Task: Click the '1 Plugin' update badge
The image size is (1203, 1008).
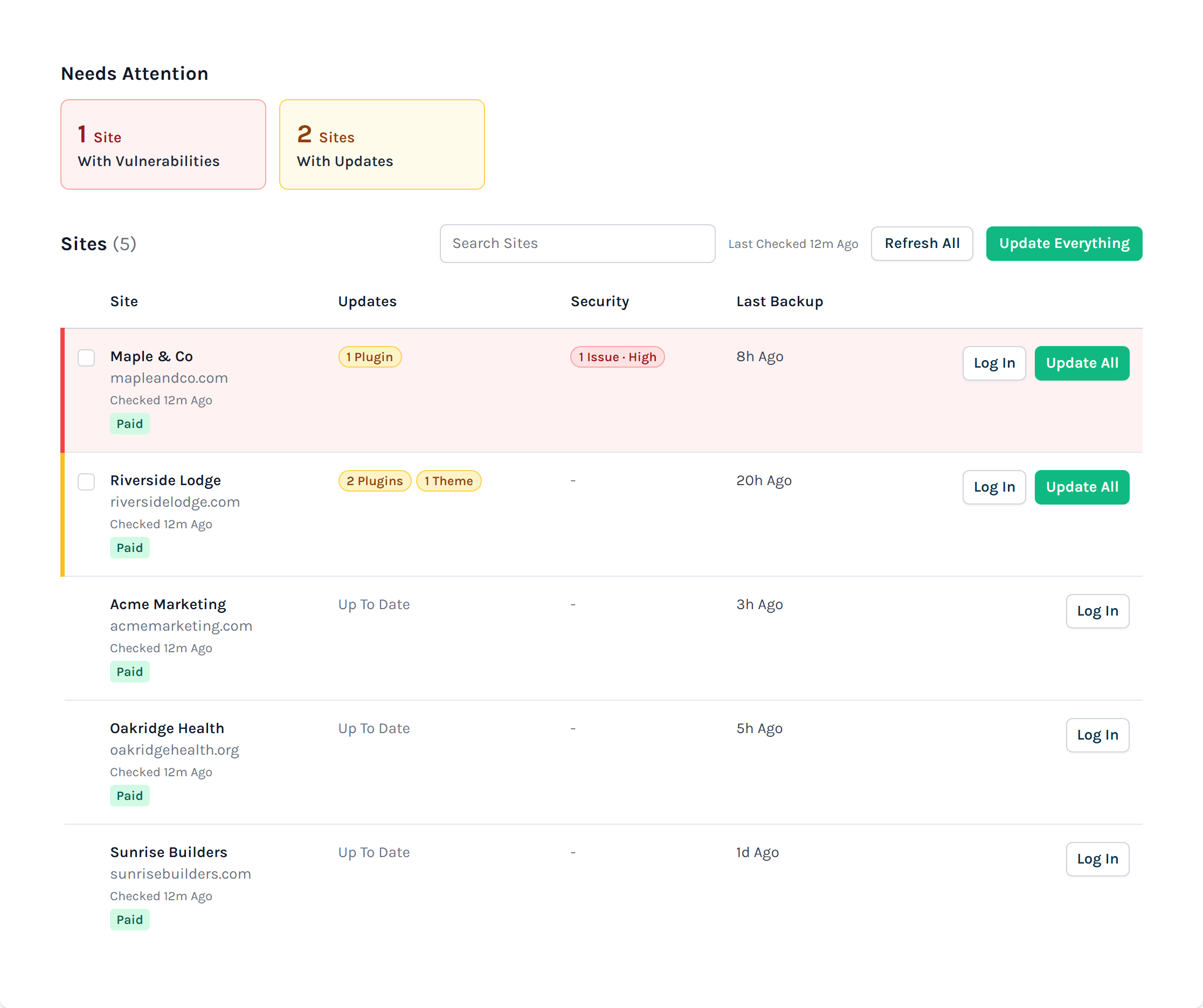Action: [x=370, y=357]
